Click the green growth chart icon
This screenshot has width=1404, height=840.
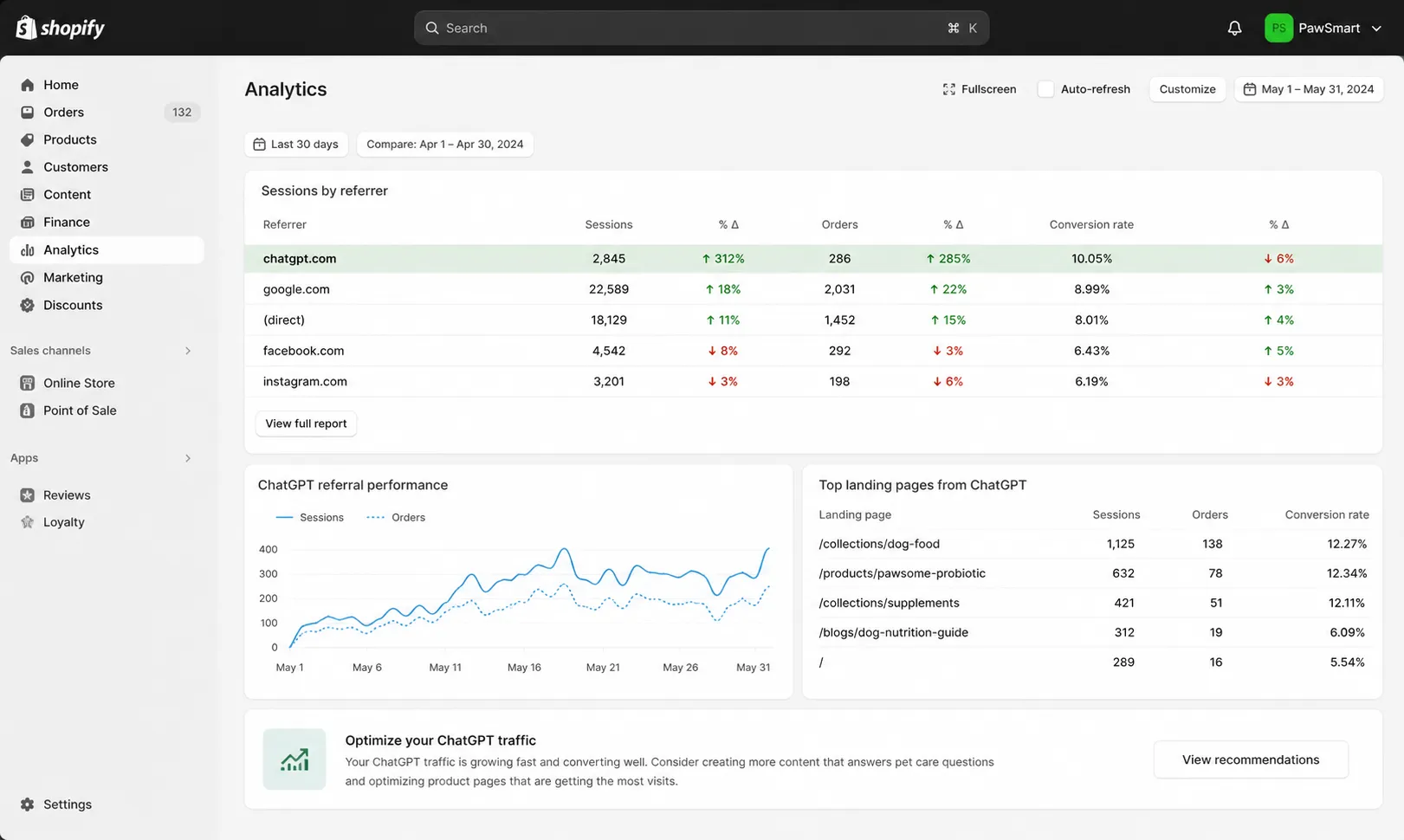pos(294,759)
